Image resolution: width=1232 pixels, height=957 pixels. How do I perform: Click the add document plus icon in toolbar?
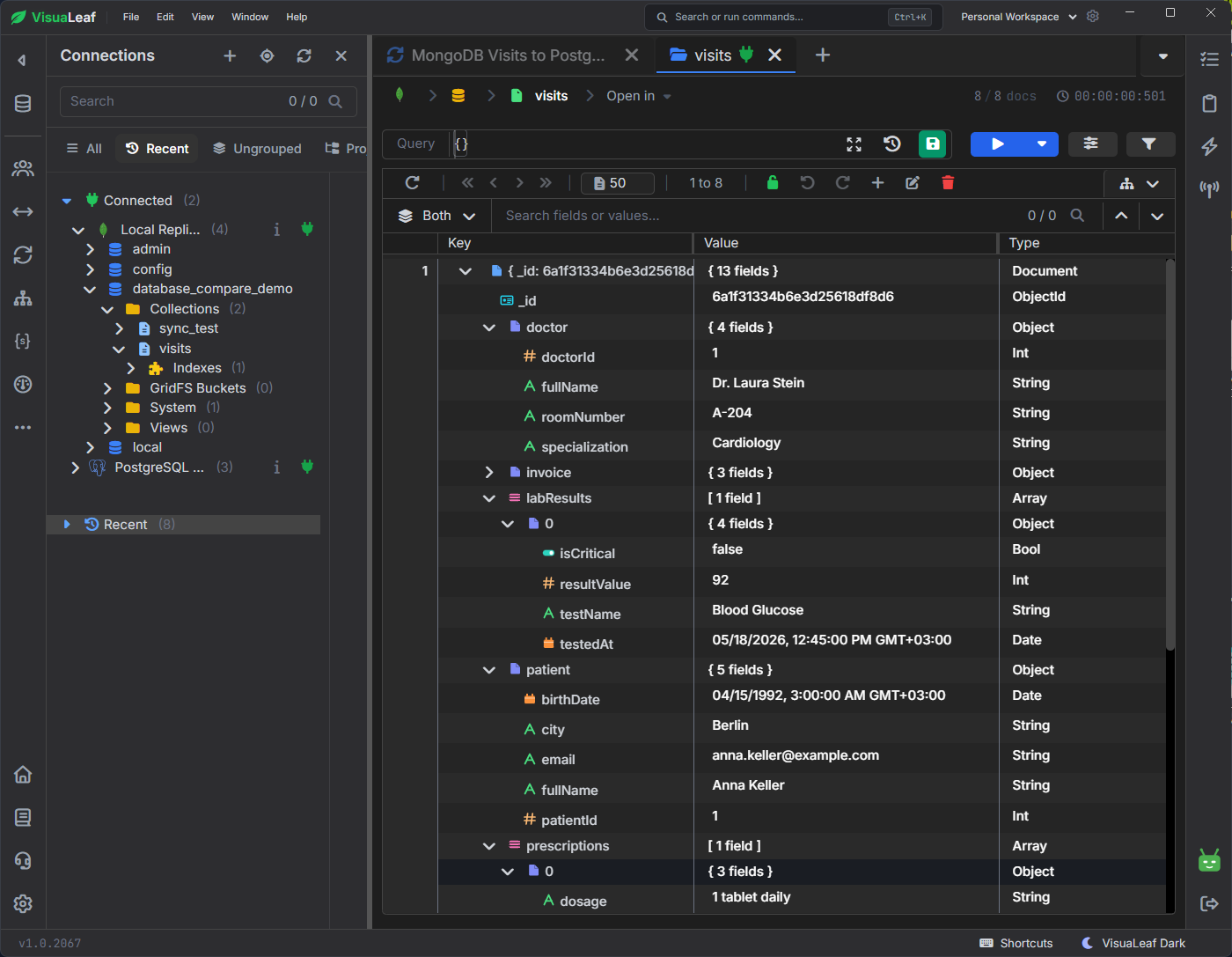click(x=877, y=182)
